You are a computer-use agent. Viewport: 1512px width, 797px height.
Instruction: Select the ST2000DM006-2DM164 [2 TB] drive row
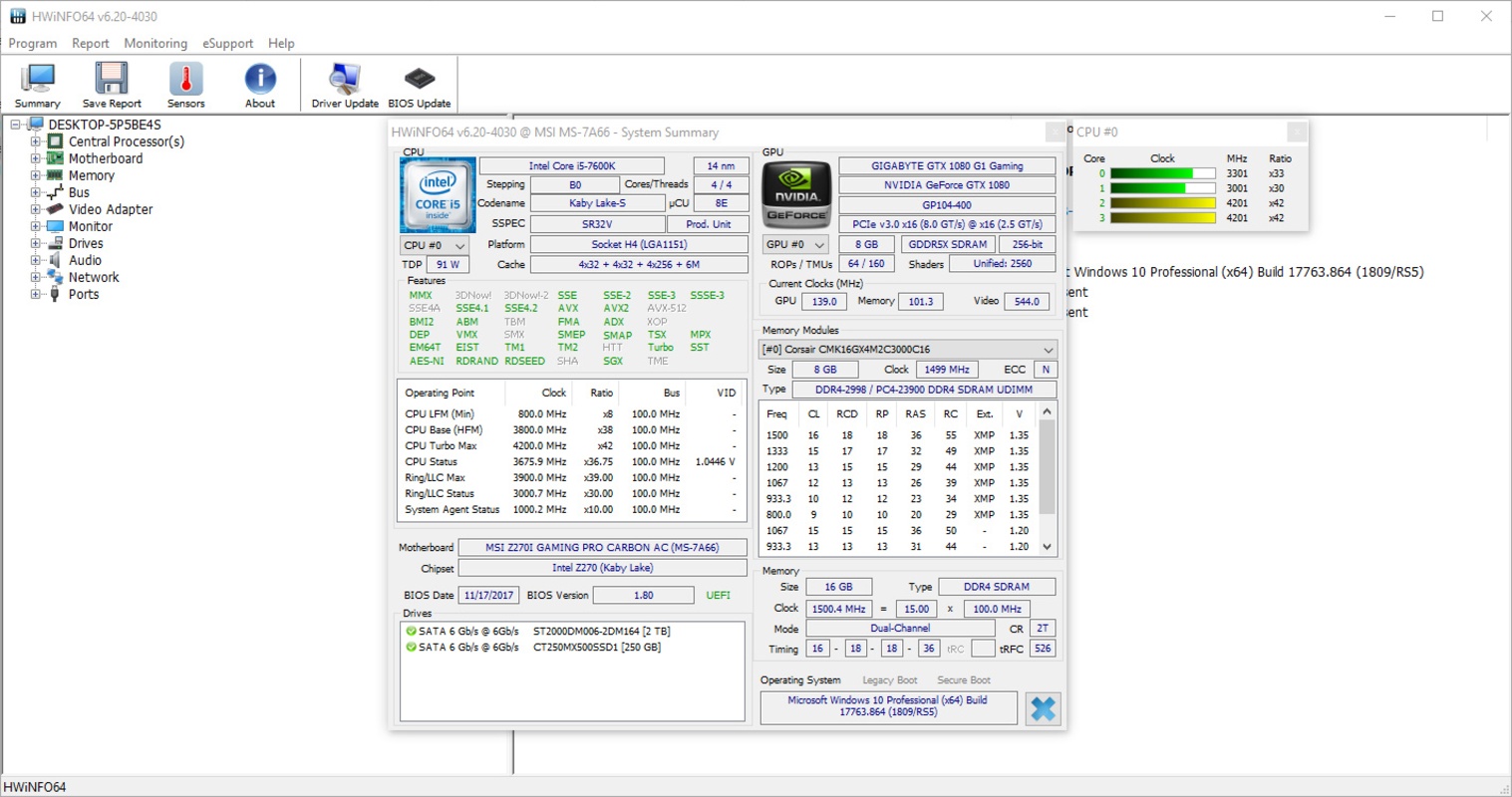[x=572, y=631]
